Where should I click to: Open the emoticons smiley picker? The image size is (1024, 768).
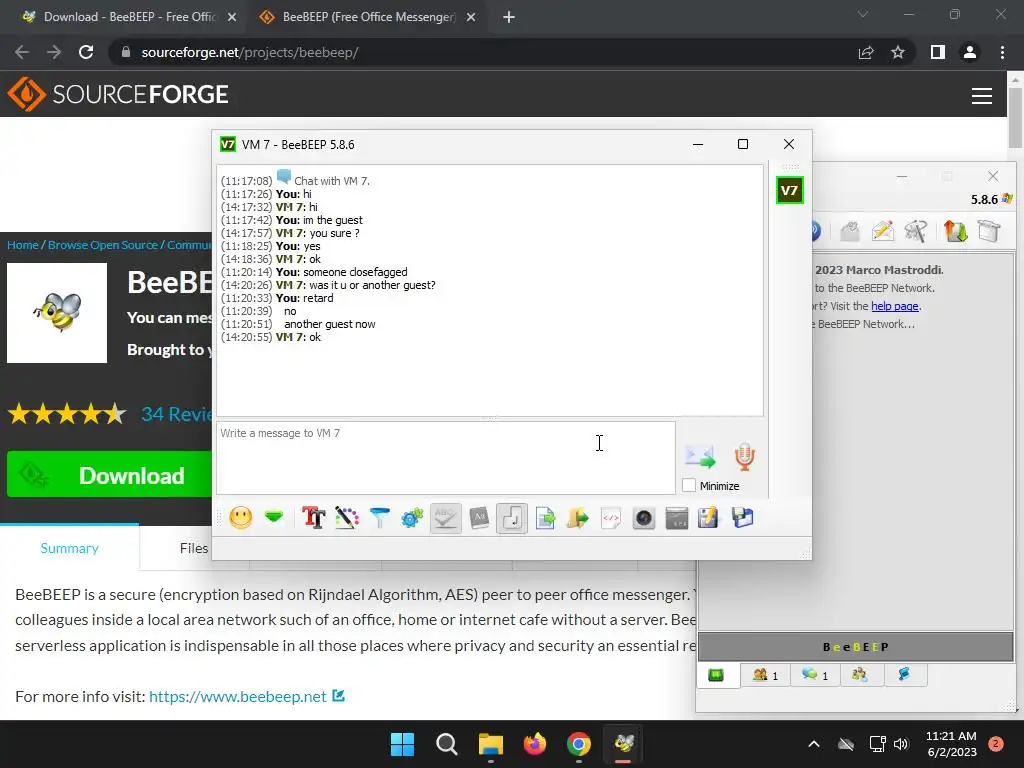point(241,519)
